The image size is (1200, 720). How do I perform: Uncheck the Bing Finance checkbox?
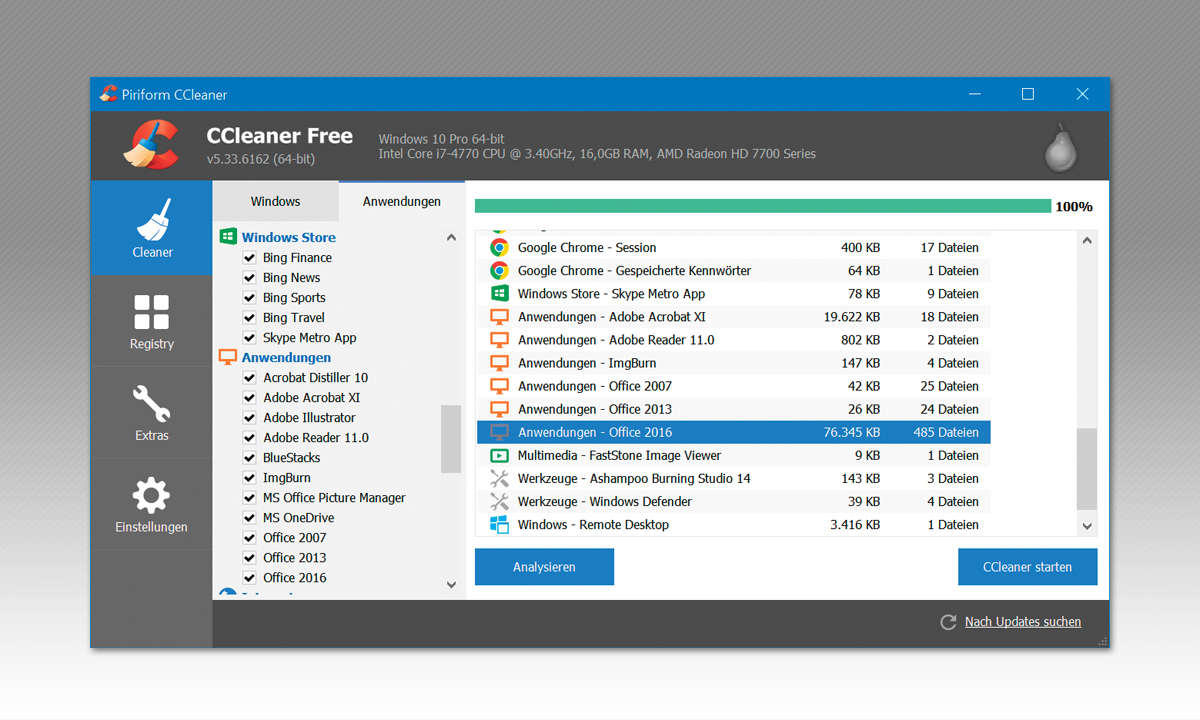click(250, 257)
